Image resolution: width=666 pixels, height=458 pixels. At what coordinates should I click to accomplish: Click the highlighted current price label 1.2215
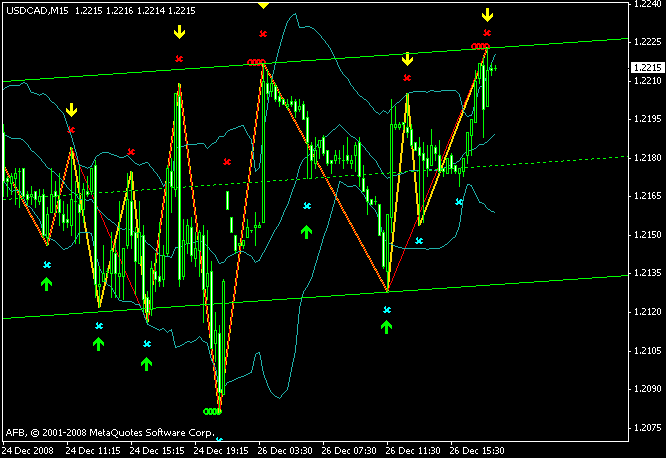point(647,68)
